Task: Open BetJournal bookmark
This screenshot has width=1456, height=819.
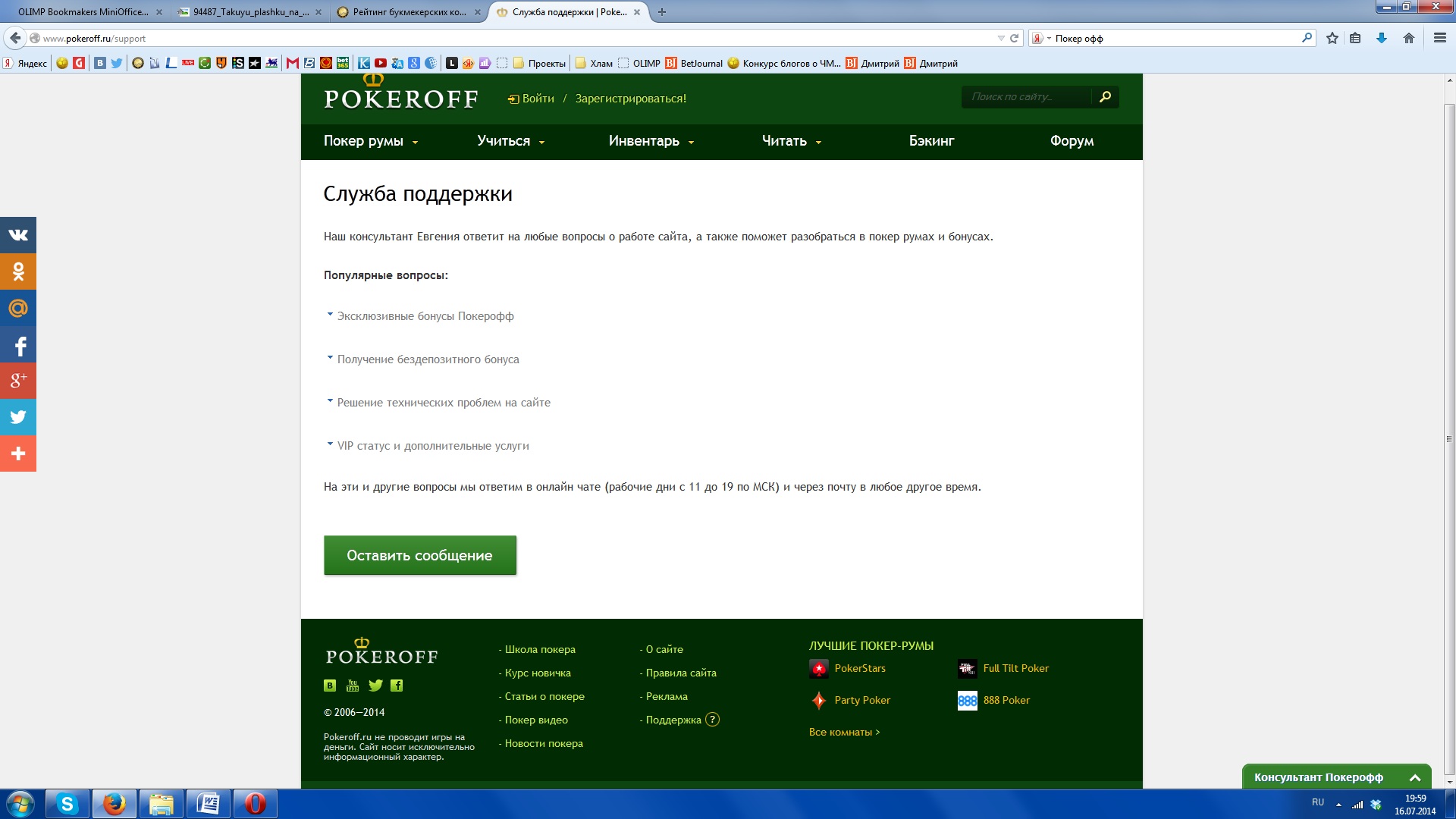Action: click(694, 64)
